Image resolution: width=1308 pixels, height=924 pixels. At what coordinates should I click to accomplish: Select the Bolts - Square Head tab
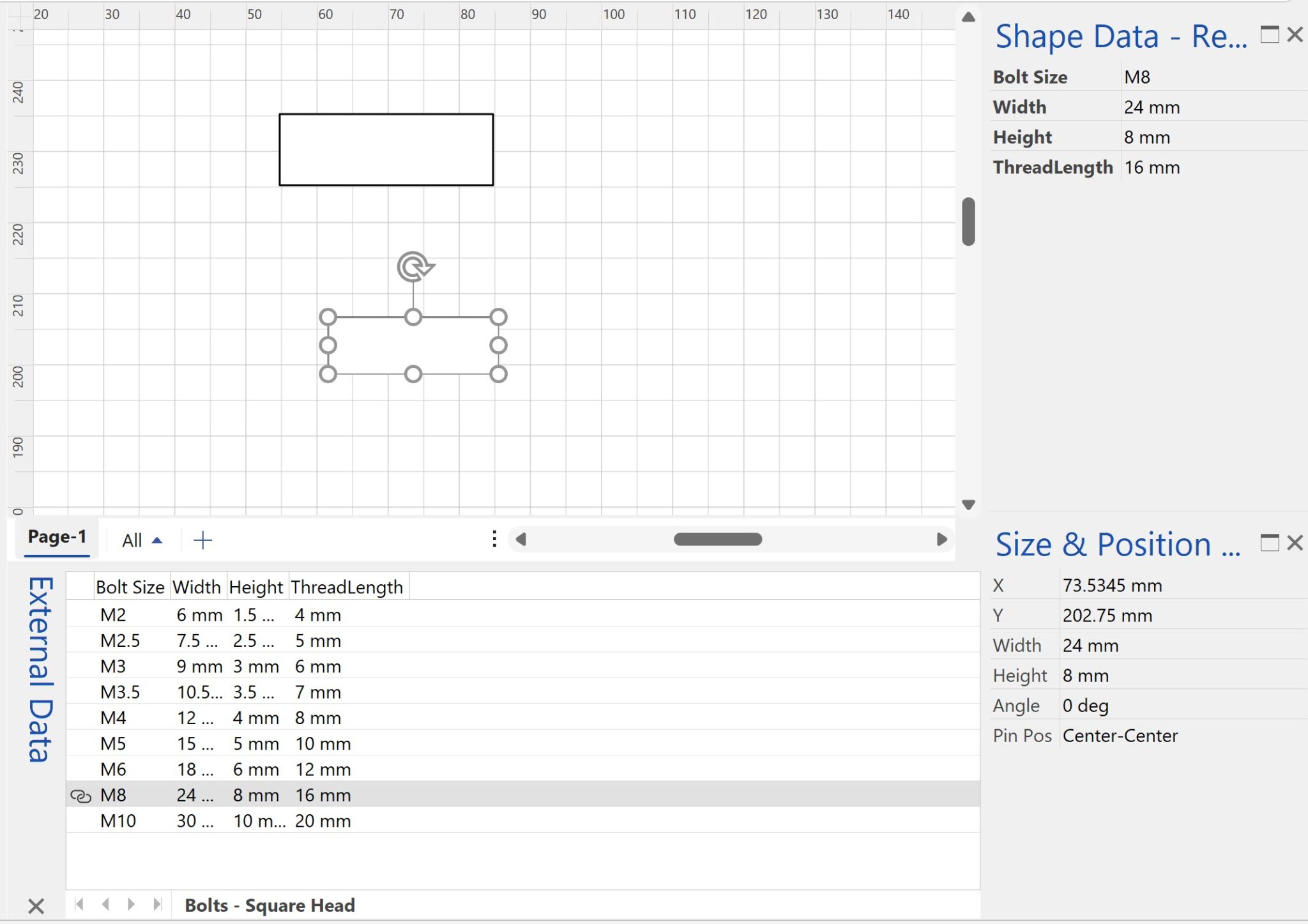click(x=270, y=905)
